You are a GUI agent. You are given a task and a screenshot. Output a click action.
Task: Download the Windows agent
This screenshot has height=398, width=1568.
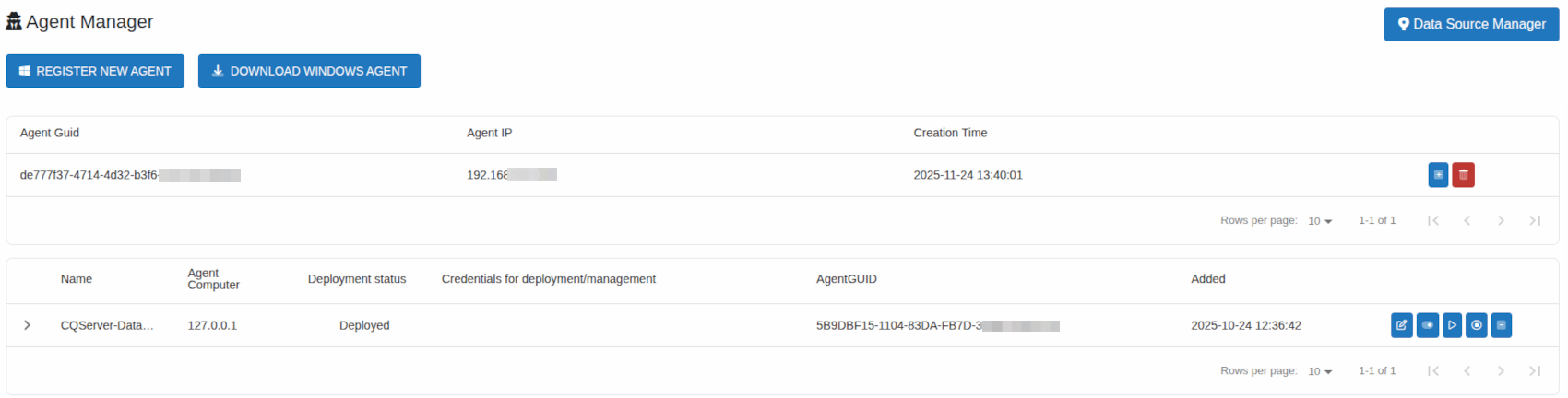[x=309, y=71]
